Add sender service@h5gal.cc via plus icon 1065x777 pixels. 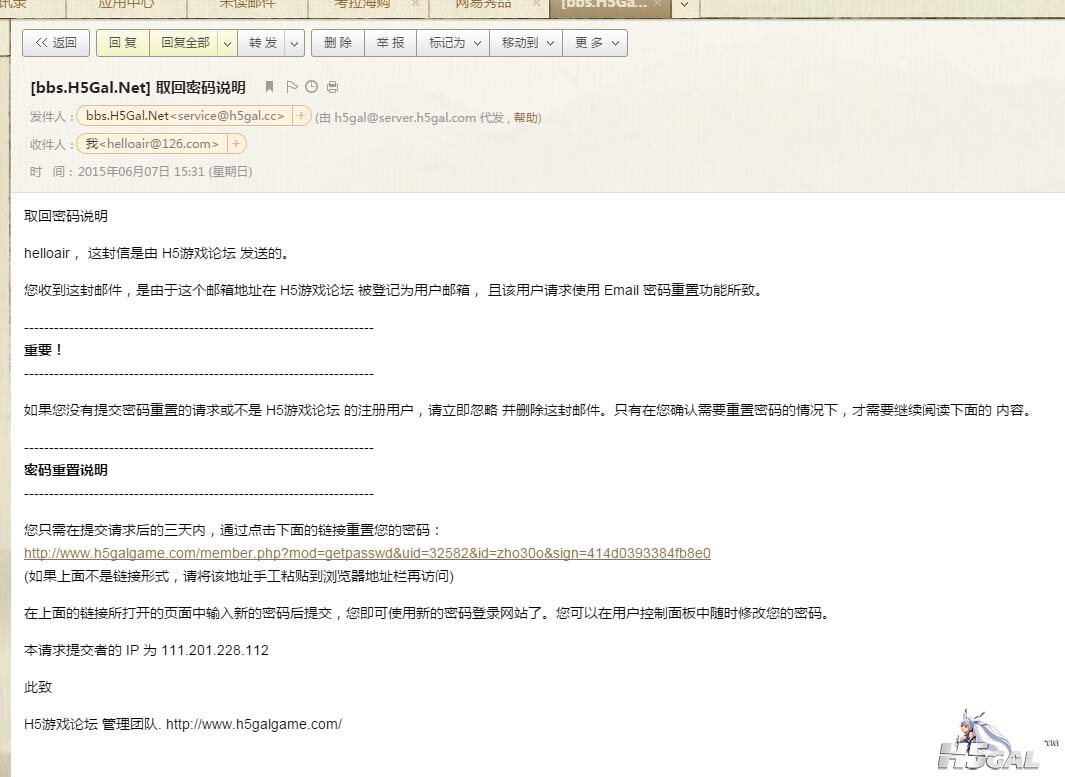(x=301, y=117)
